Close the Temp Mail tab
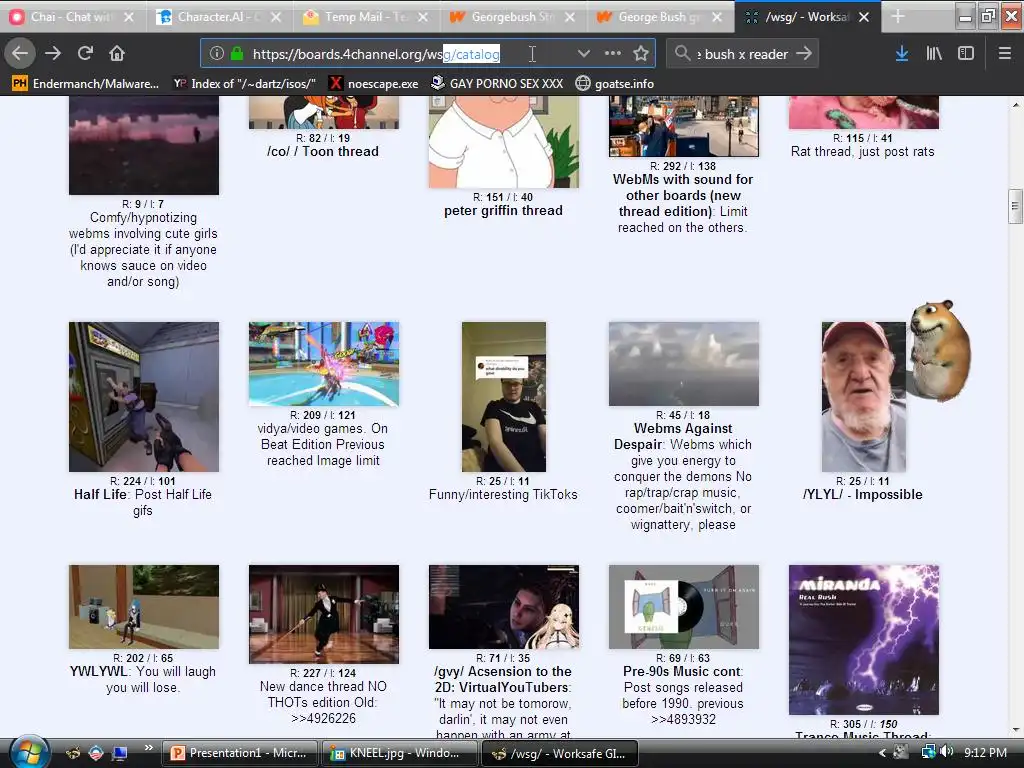1024x768 pixels. click(423, 17)
